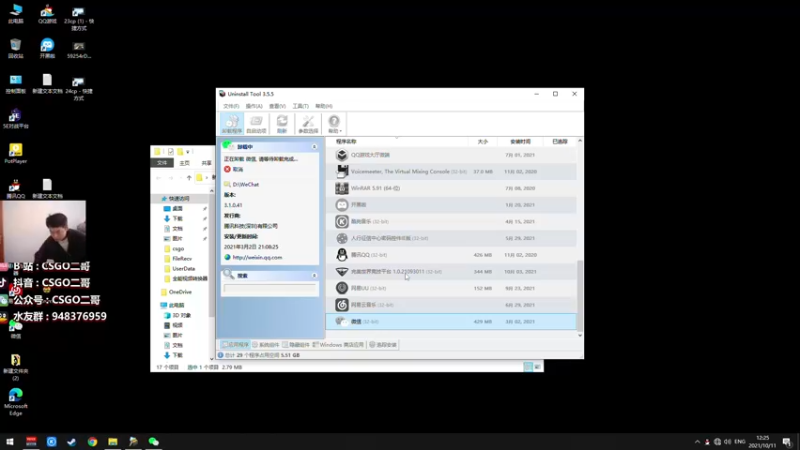Click the search input field in Uninstall Tool
This screenshot has width=800, height=450.
coord(269,288)
